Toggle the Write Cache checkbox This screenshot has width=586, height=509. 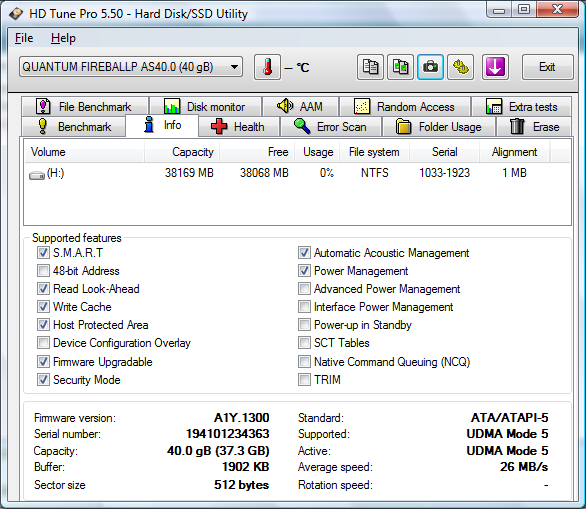[43, 306]
